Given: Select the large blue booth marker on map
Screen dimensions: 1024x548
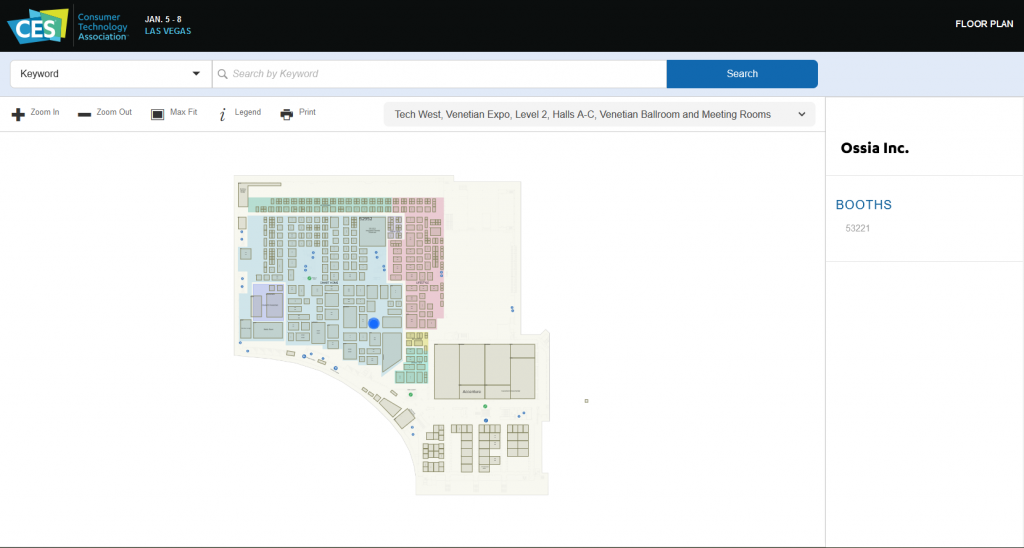Looking at the screenshot, I should [x=374, y=323].
